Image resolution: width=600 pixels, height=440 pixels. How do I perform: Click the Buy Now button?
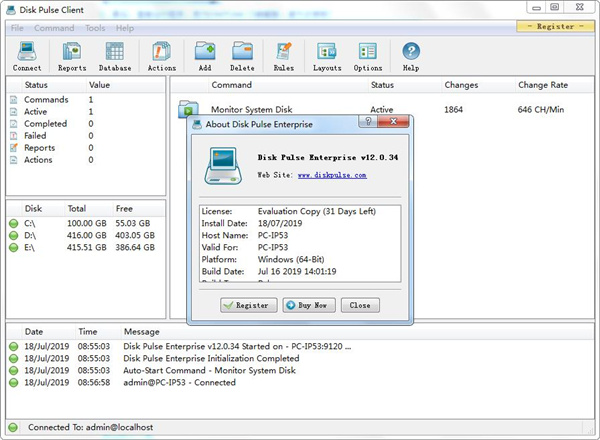point(309,305)
